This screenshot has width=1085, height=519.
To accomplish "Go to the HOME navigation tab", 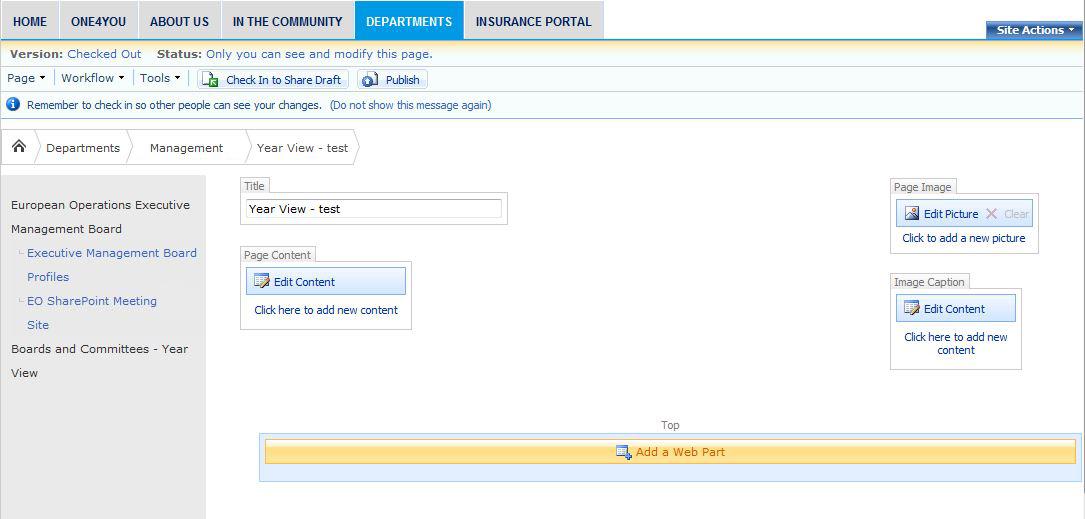I will click(30, 21).
